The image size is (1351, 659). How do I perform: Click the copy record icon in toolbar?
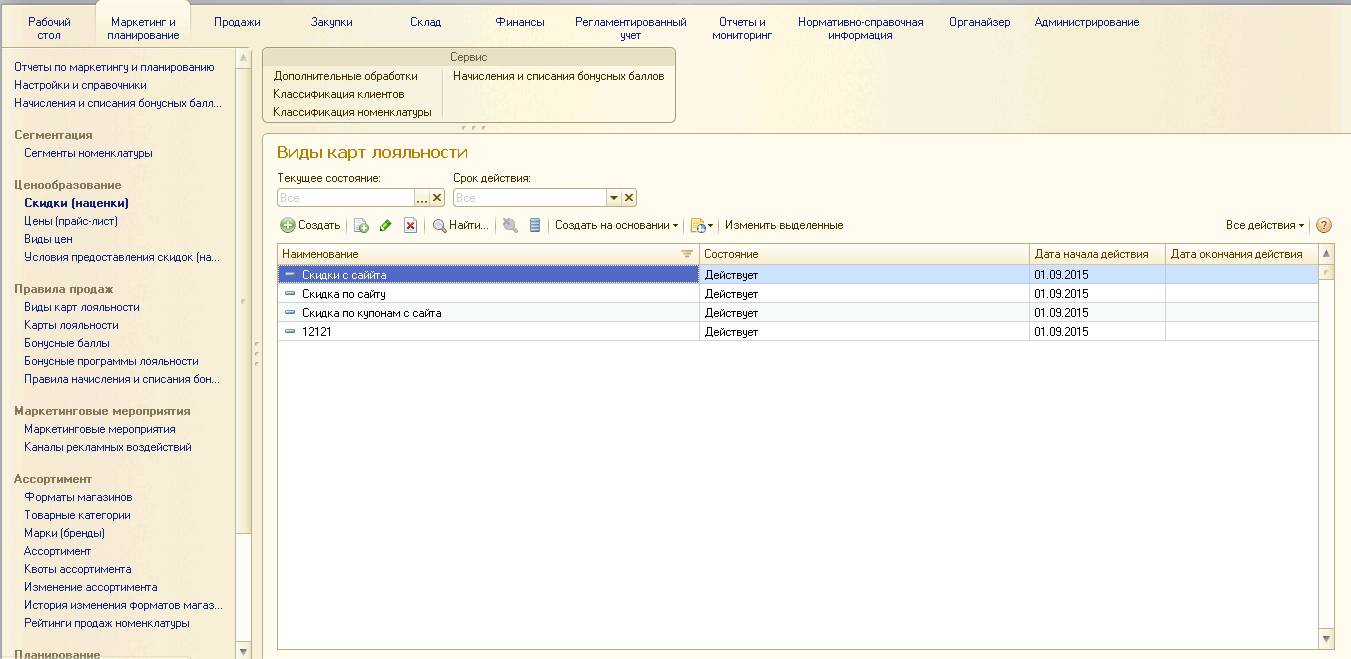coord(361,226)
